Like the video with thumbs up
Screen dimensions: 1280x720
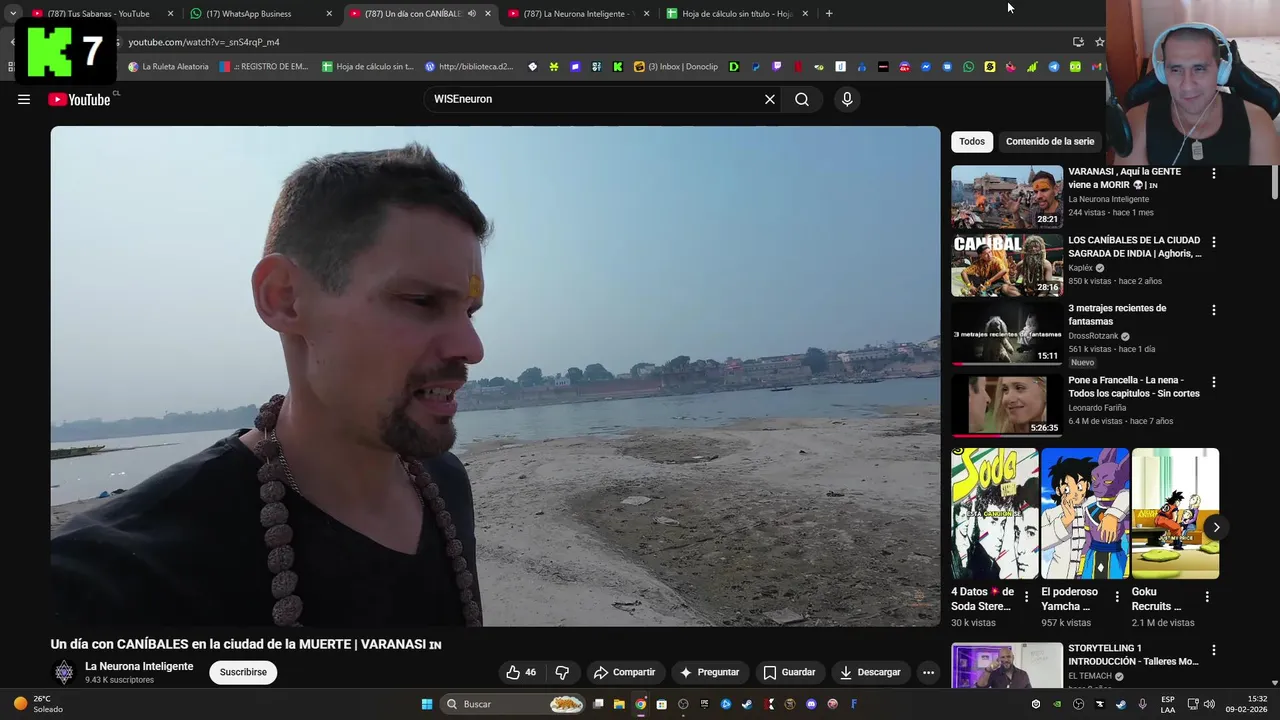521,672
